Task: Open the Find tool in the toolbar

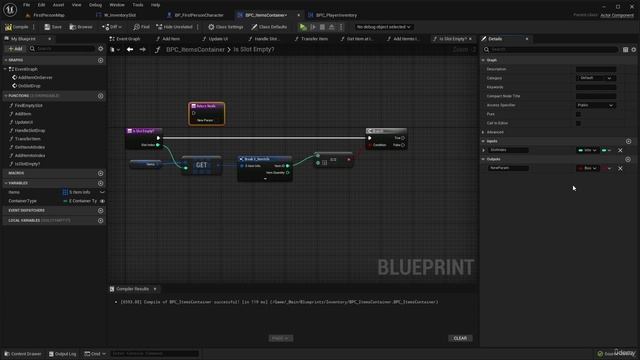Action: click(x=142, y=27)
